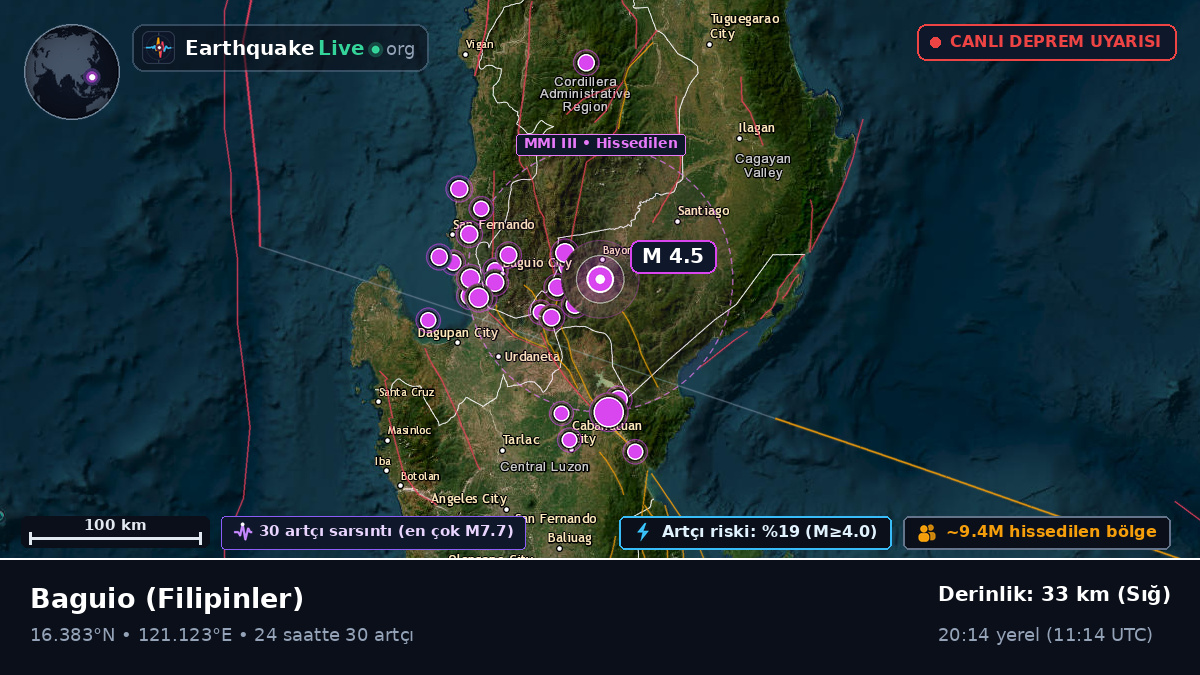
Task: Click the Angeles City map label
Action: 469,499
